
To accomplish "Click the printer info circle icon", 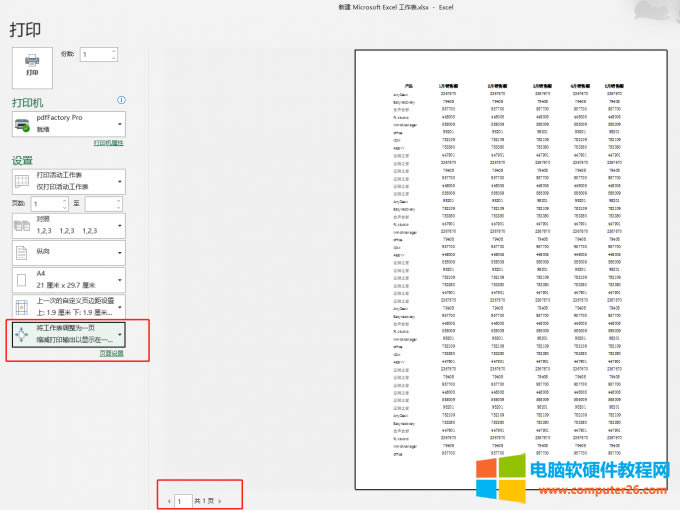I will pos(121,101).
